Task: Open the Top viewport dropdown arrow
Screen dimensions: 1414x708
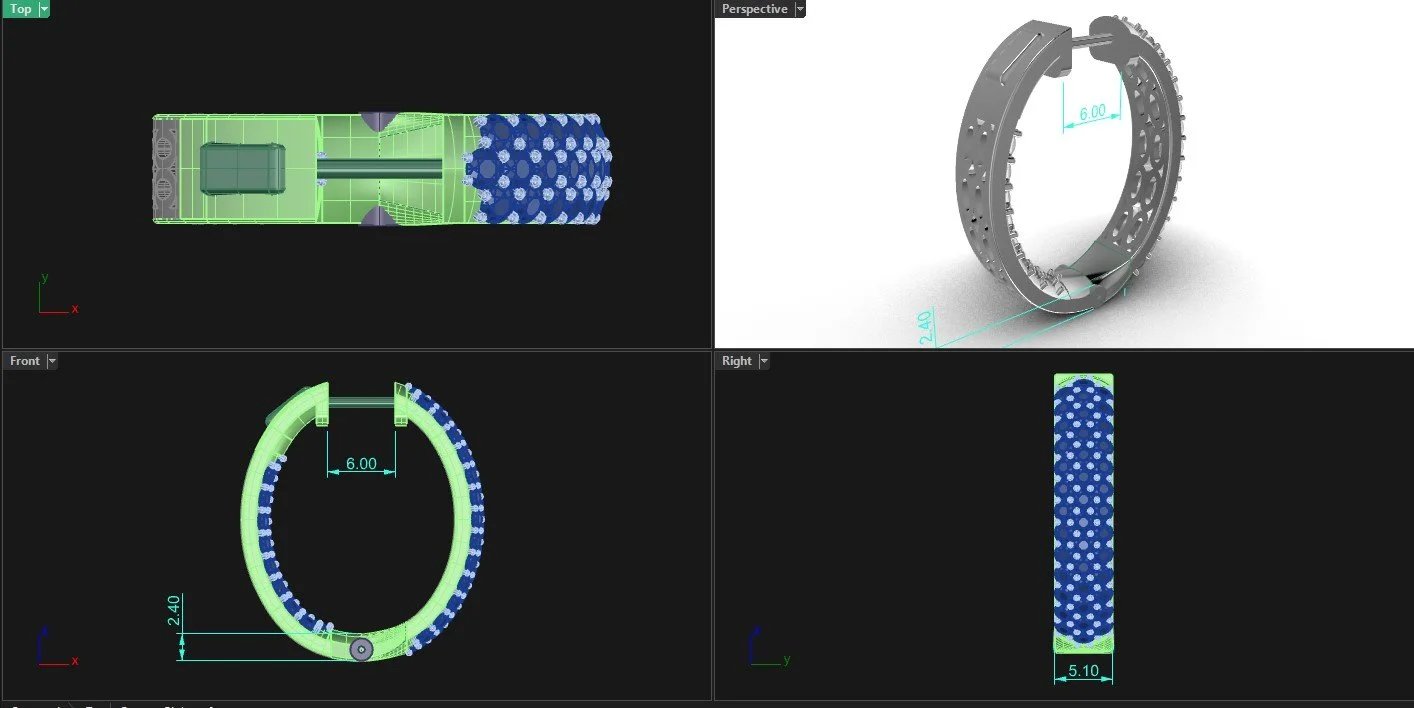Action: 44,9
